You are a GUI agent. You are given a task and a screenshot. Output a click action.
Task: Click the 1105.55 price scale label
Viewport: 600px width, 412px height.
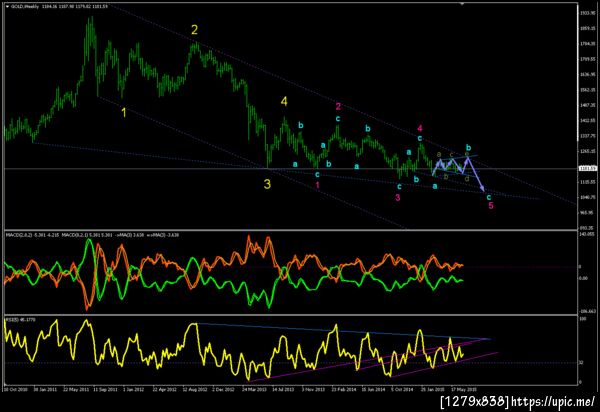pos(586,182)
